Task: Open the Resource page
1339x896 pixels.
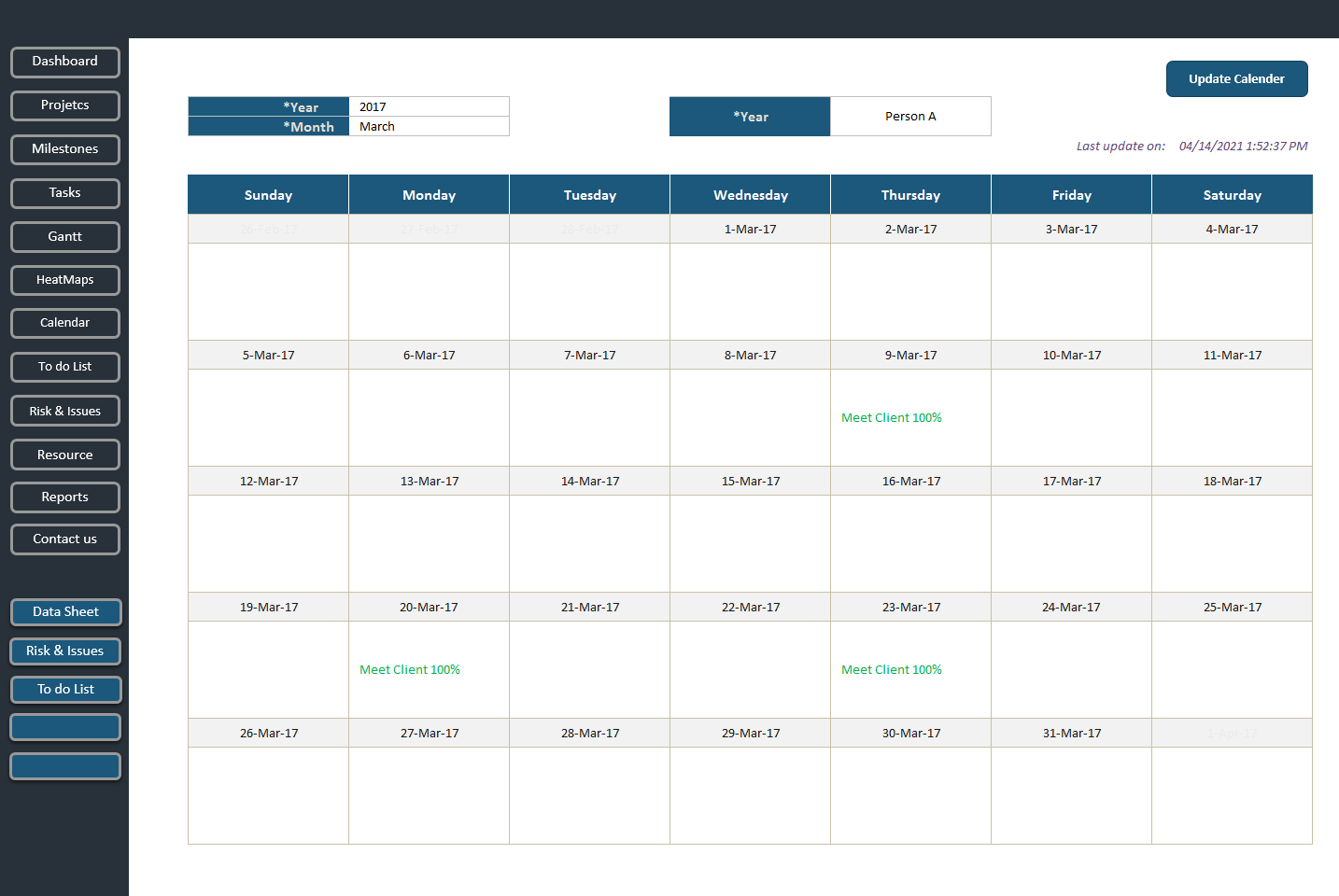Action: click(64, 455)
